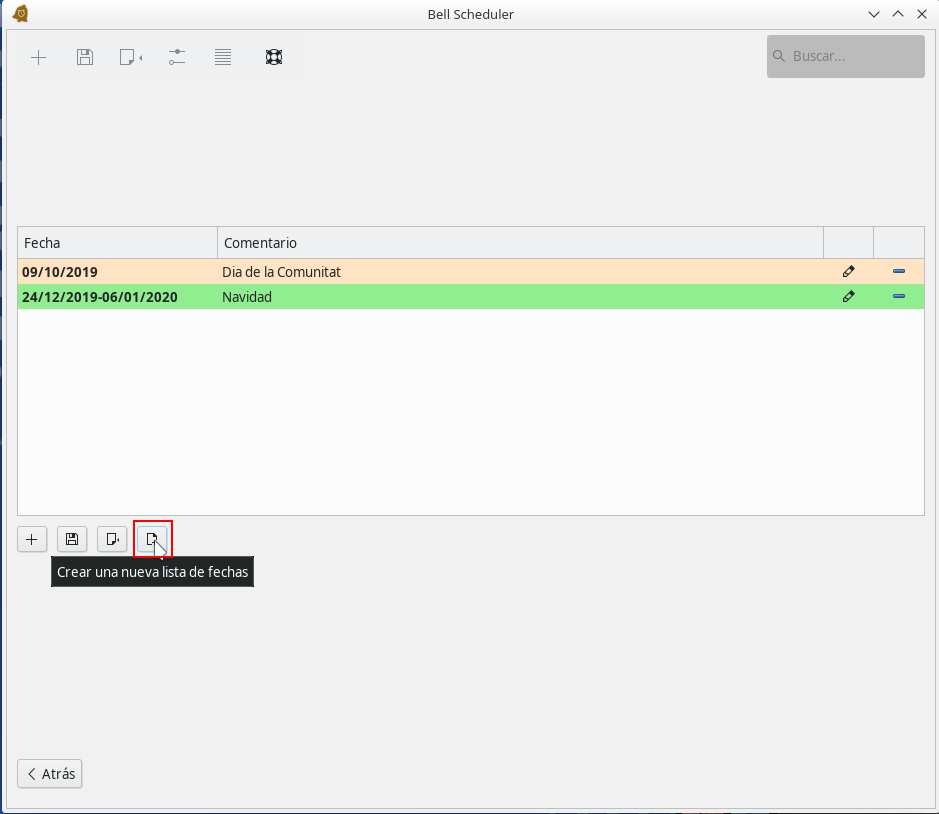Sort by the Fecha column header

117,243
